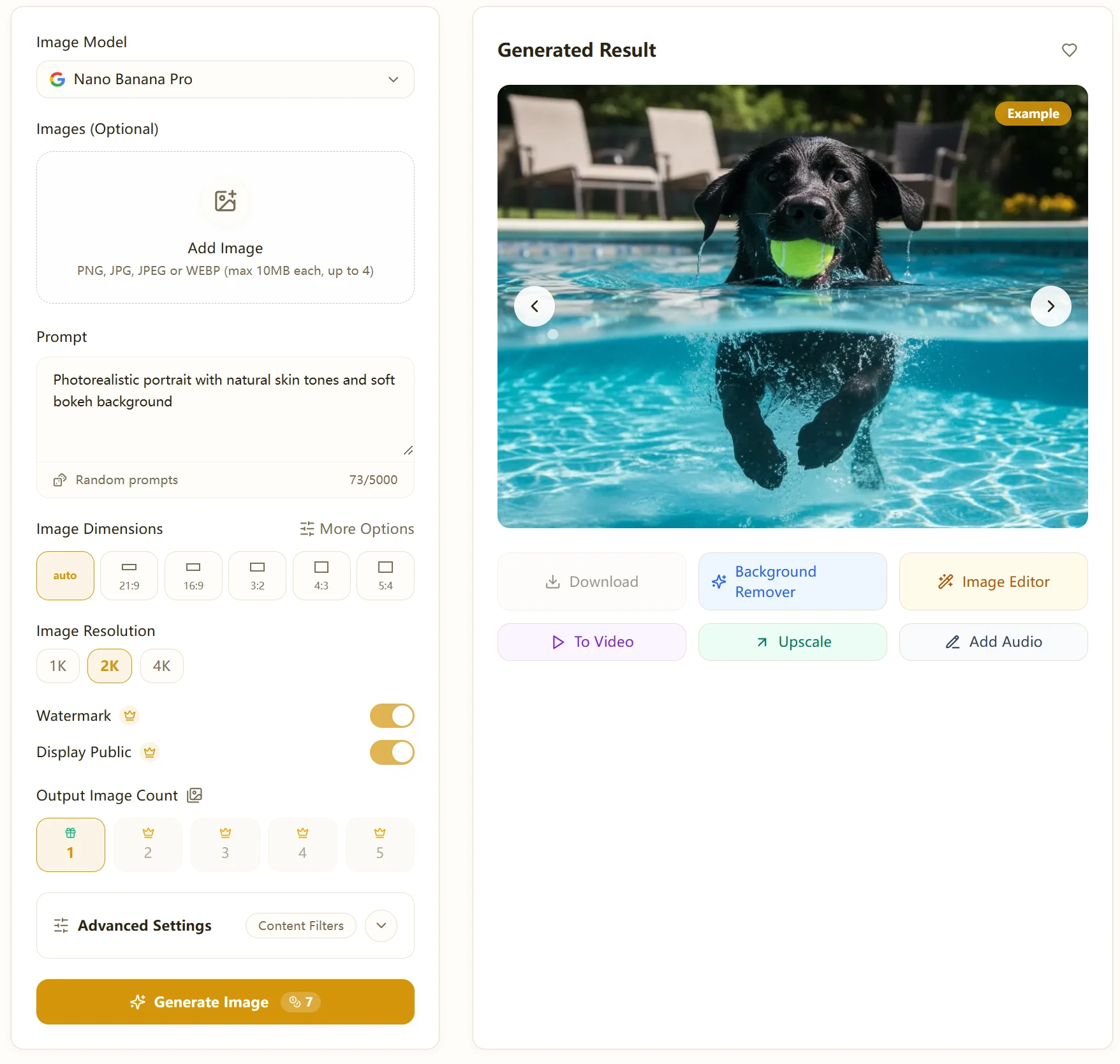Open the Image Model dropdown
1120x1064 pixels.
coord(225,79)
